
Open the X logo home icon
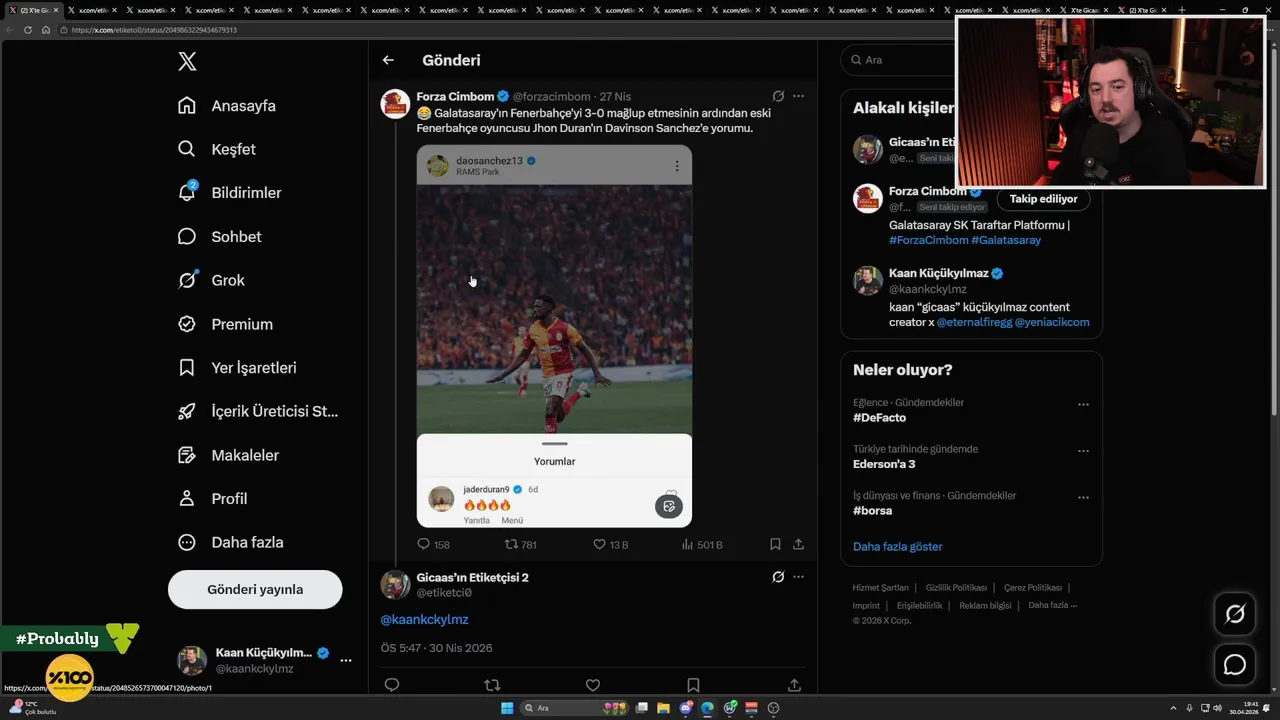click(x=187, y=62)
